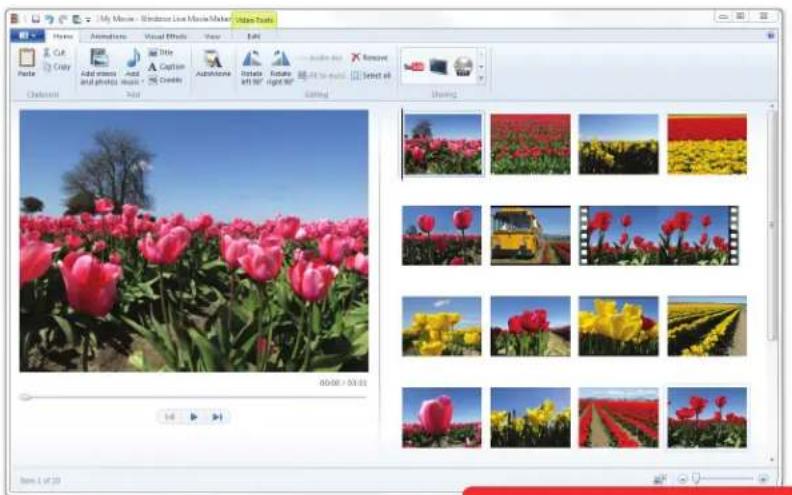Change thumbnail size from status bar icon
The height and width of the screenshot is (495, 792).
[660, 478]
